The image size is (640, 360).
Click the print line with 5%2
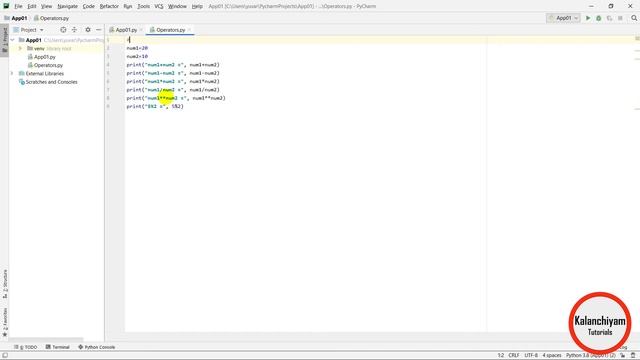tap(155, 106)
